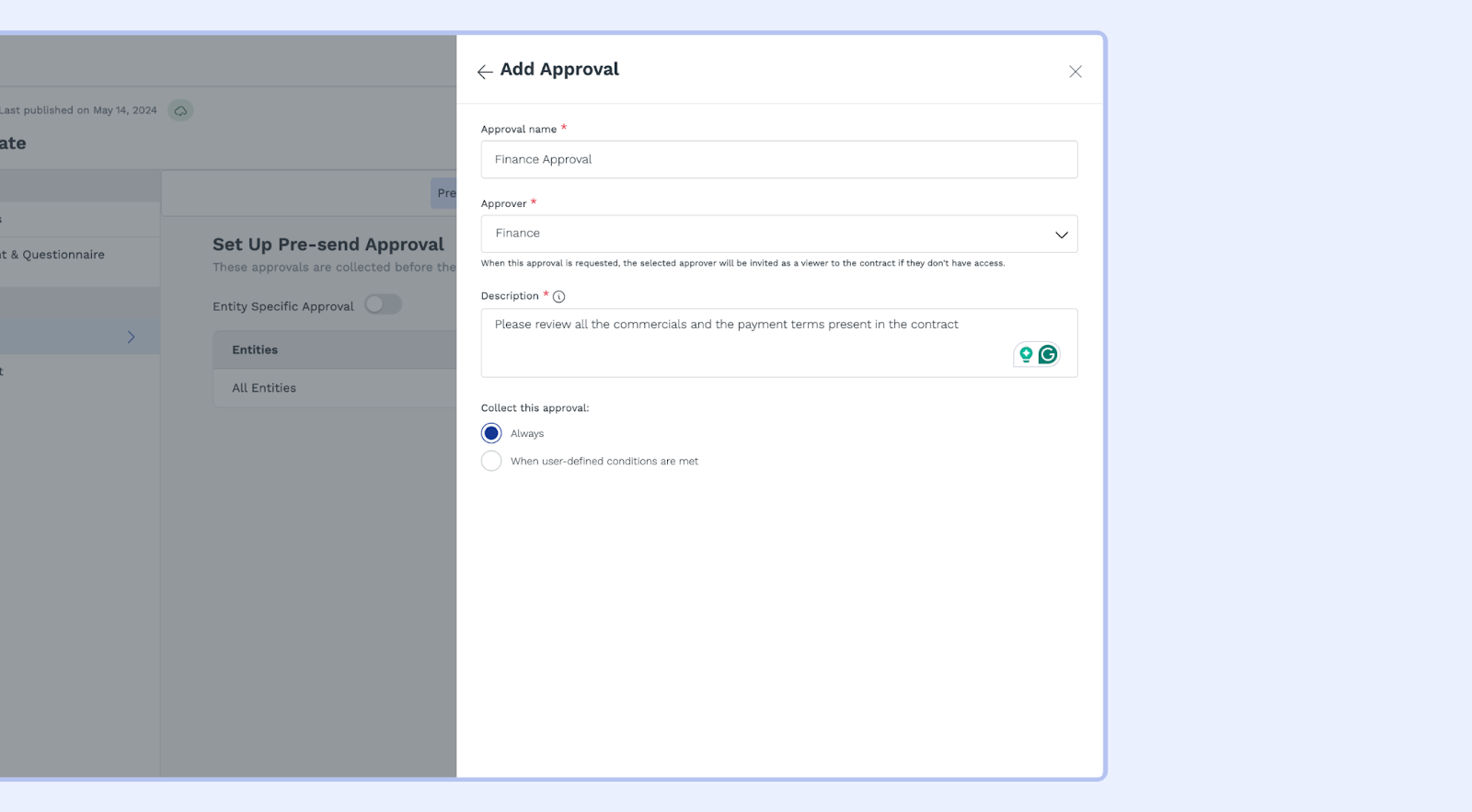
Task: Click the Approval name input field
Action: point(778,159)
